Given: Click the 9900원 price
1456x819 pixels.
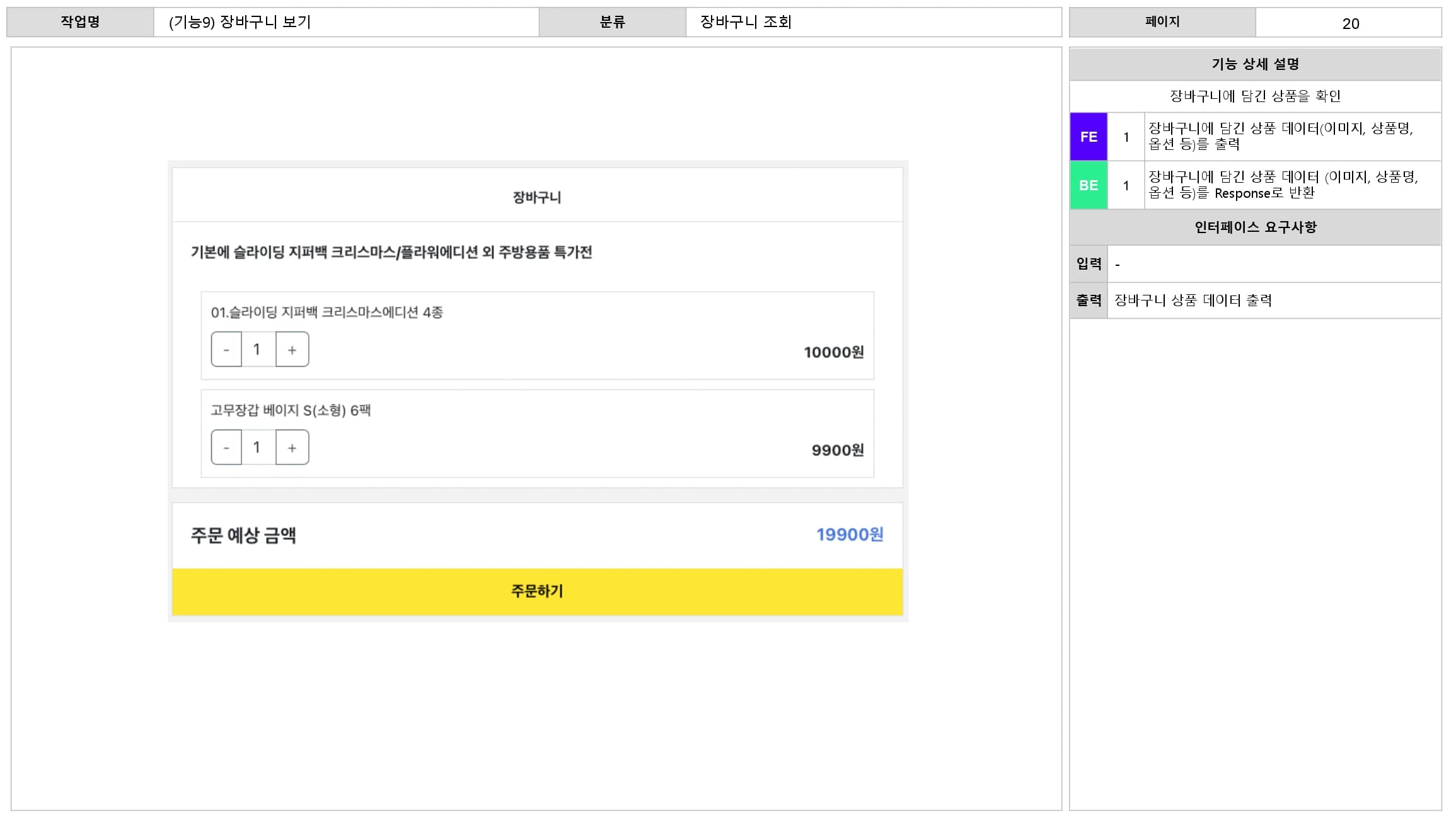Looking at the screenshot, I should click(x=838, y=450).
